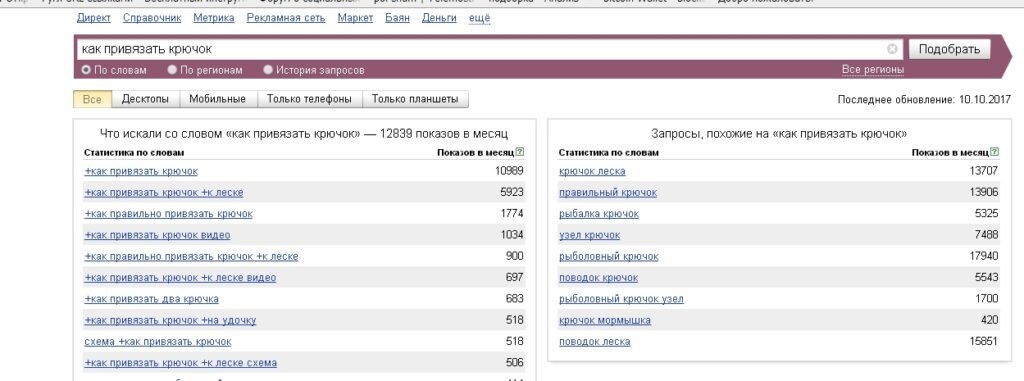Open the 'Метрика' link

click(214, 18)
